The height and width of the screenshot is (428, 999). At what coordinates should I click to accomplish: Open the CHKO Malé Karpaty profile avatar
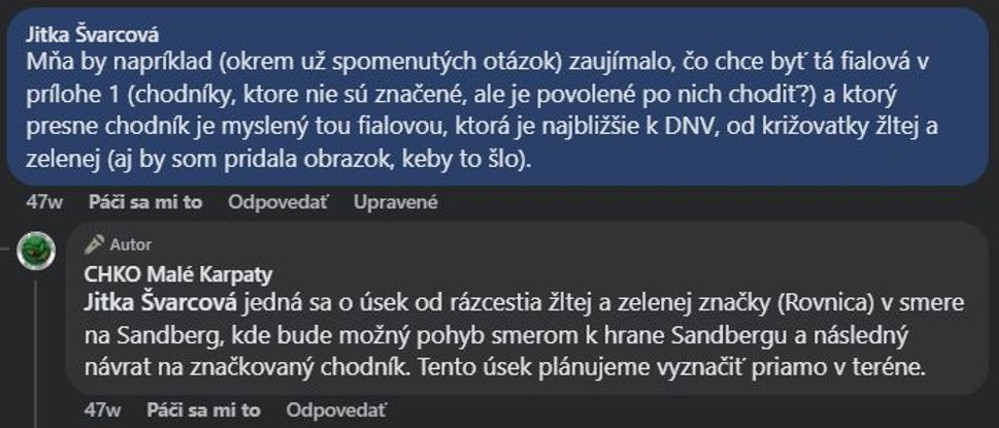point(37,249)
